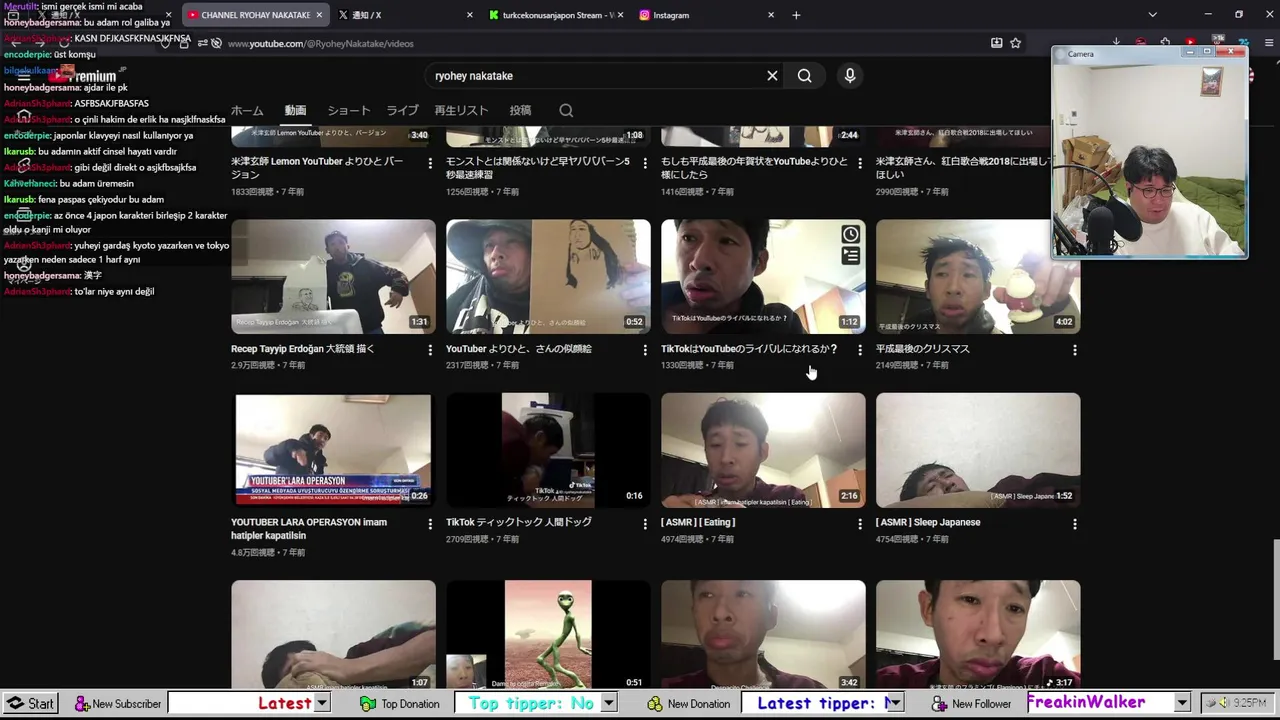Open options menu for YouTuber よりひと video
This screenshot has width=1280, height=720.
tap(645, 350)
